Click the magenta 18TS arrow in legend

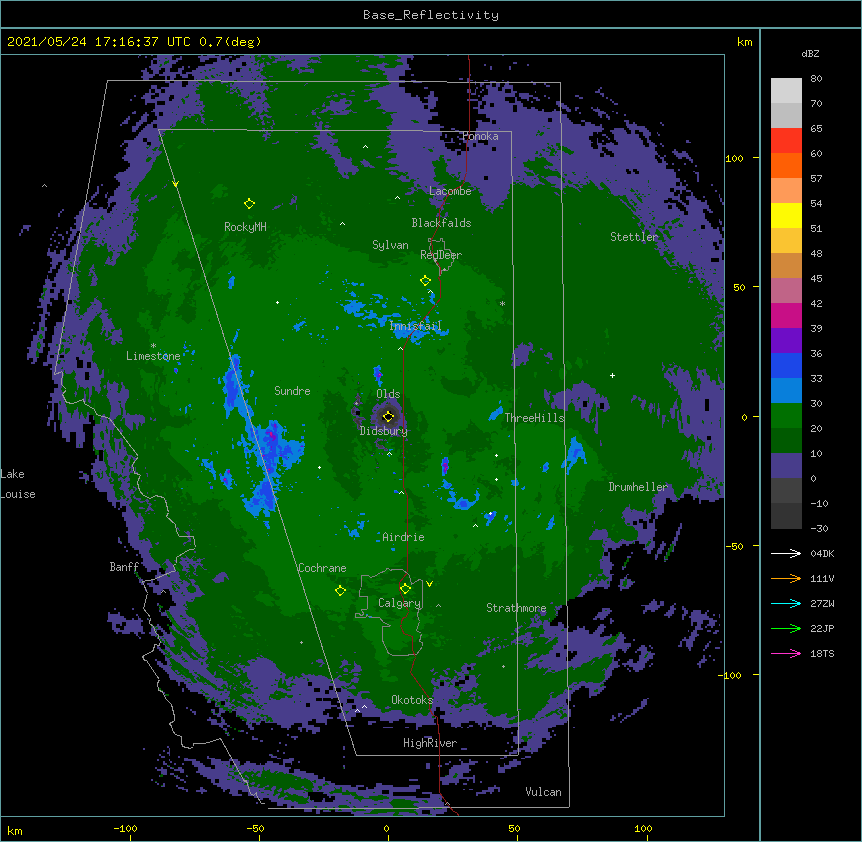coord(786,653)
